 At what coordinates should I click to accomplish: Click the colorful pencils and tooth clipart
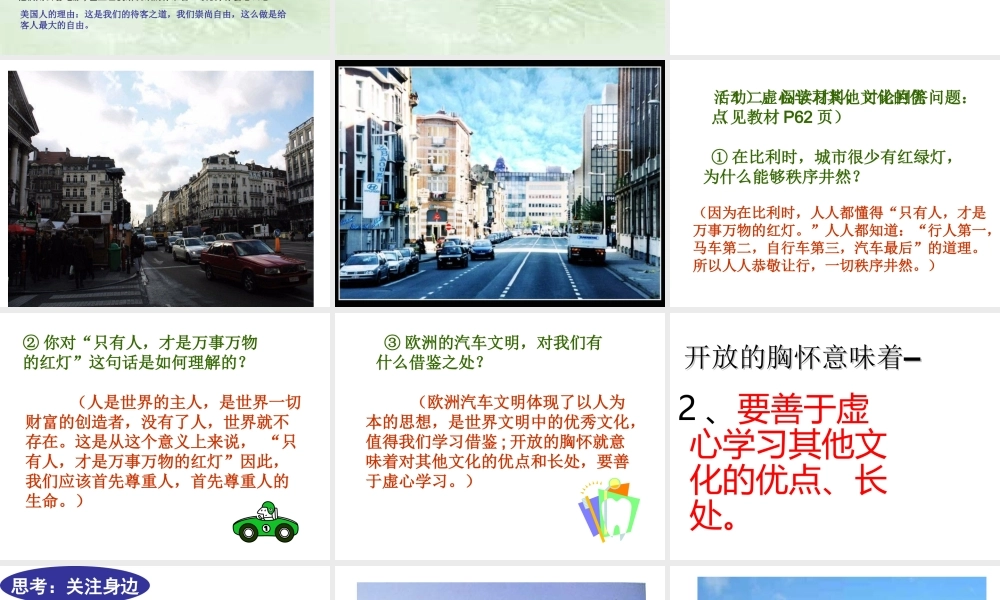[x=608, y=511]
